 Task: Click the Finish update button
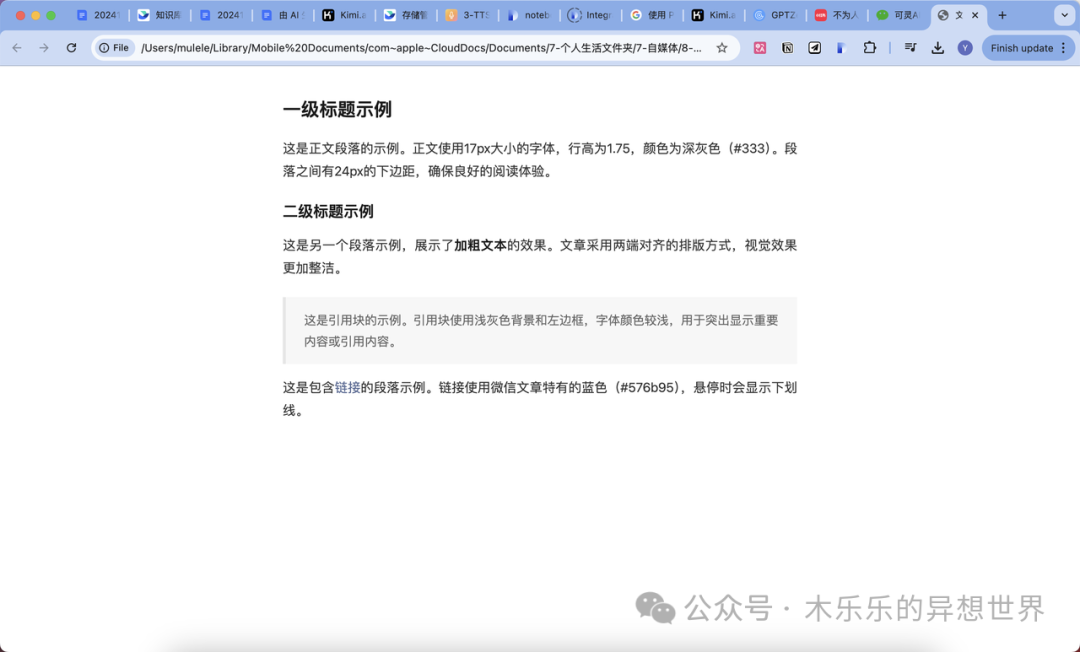[1020, 48]
